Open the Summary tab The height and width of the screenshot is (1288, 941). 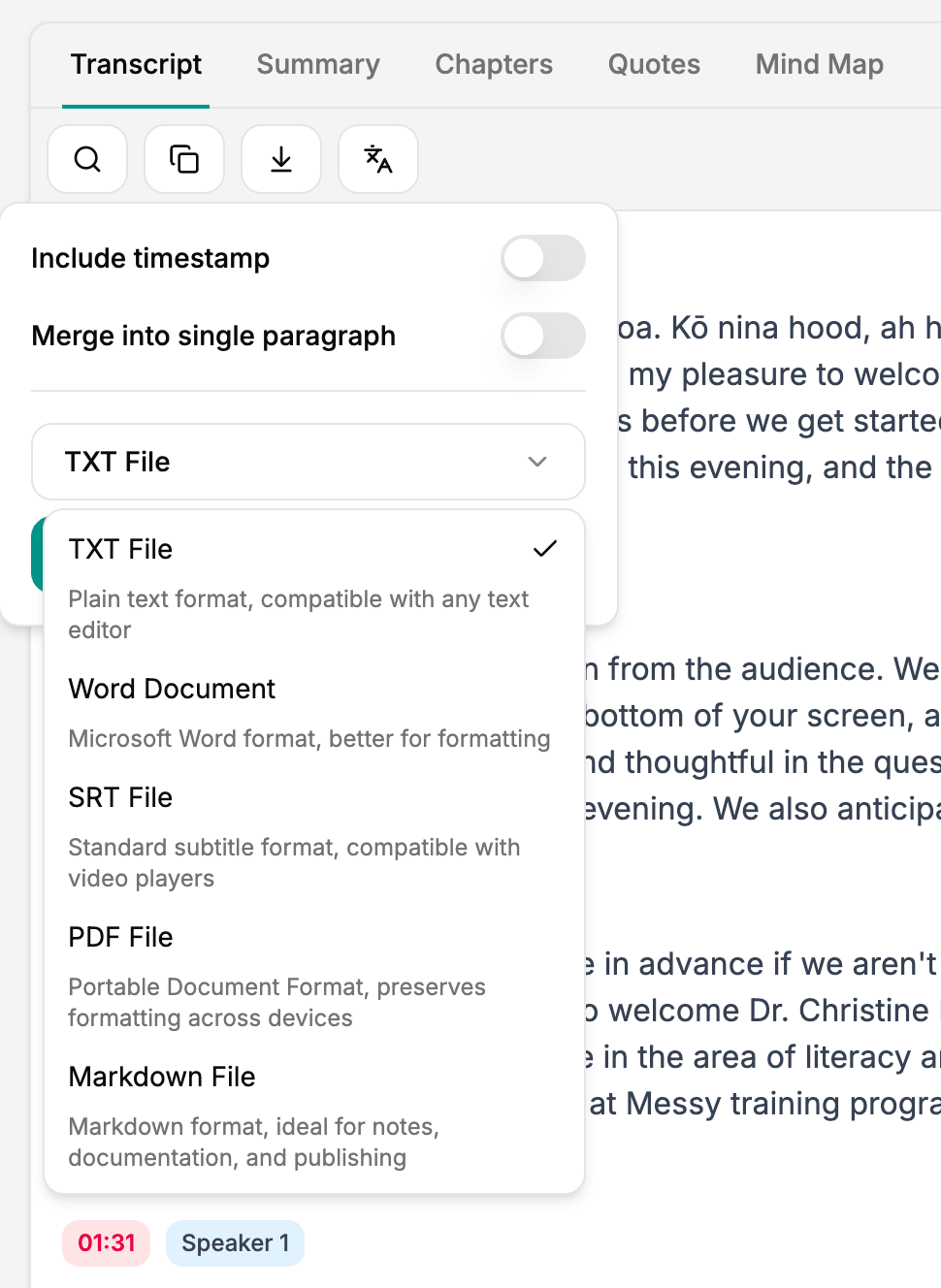[x=318, y=64]
